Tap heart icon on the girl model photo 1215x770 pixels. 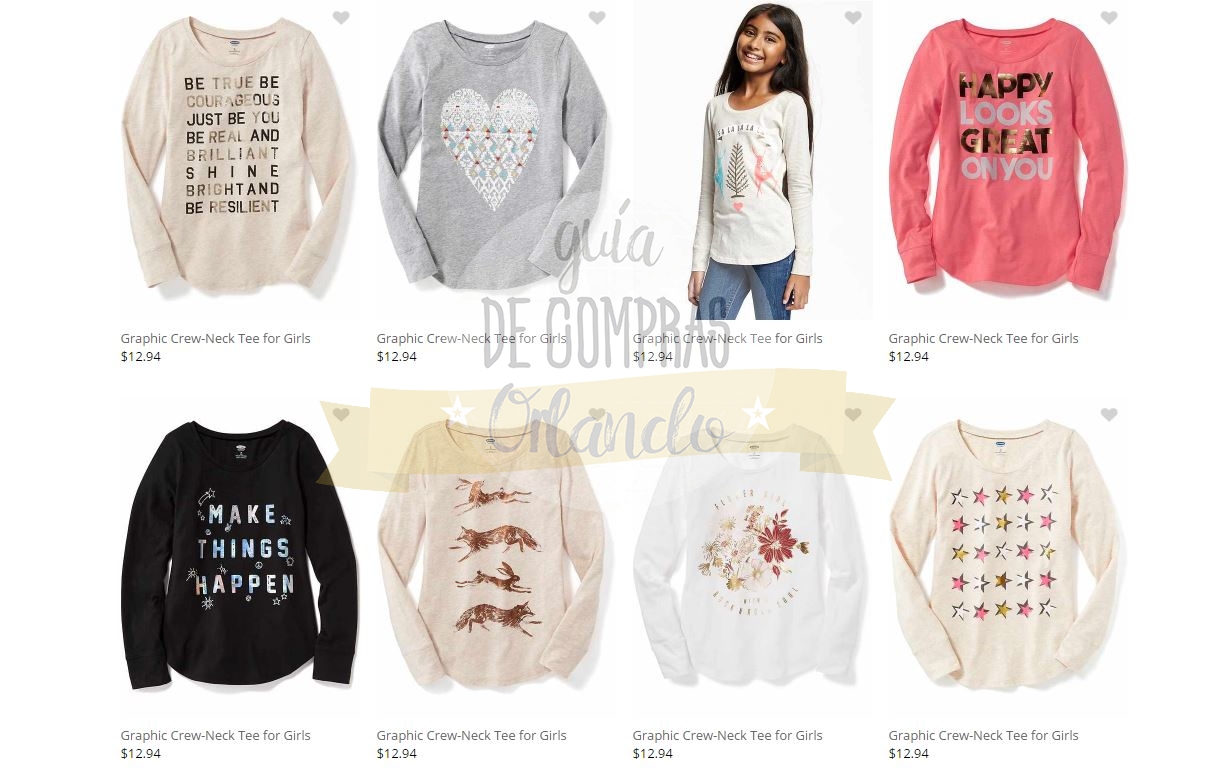[x=853, y=17]
